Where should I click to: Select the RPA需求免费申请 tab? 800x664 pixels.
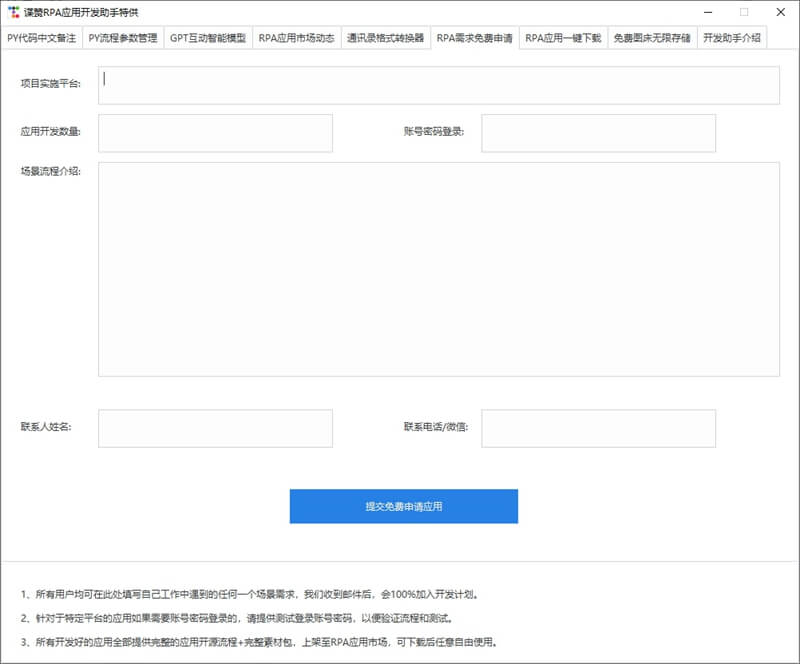click(x=474, y=38)
